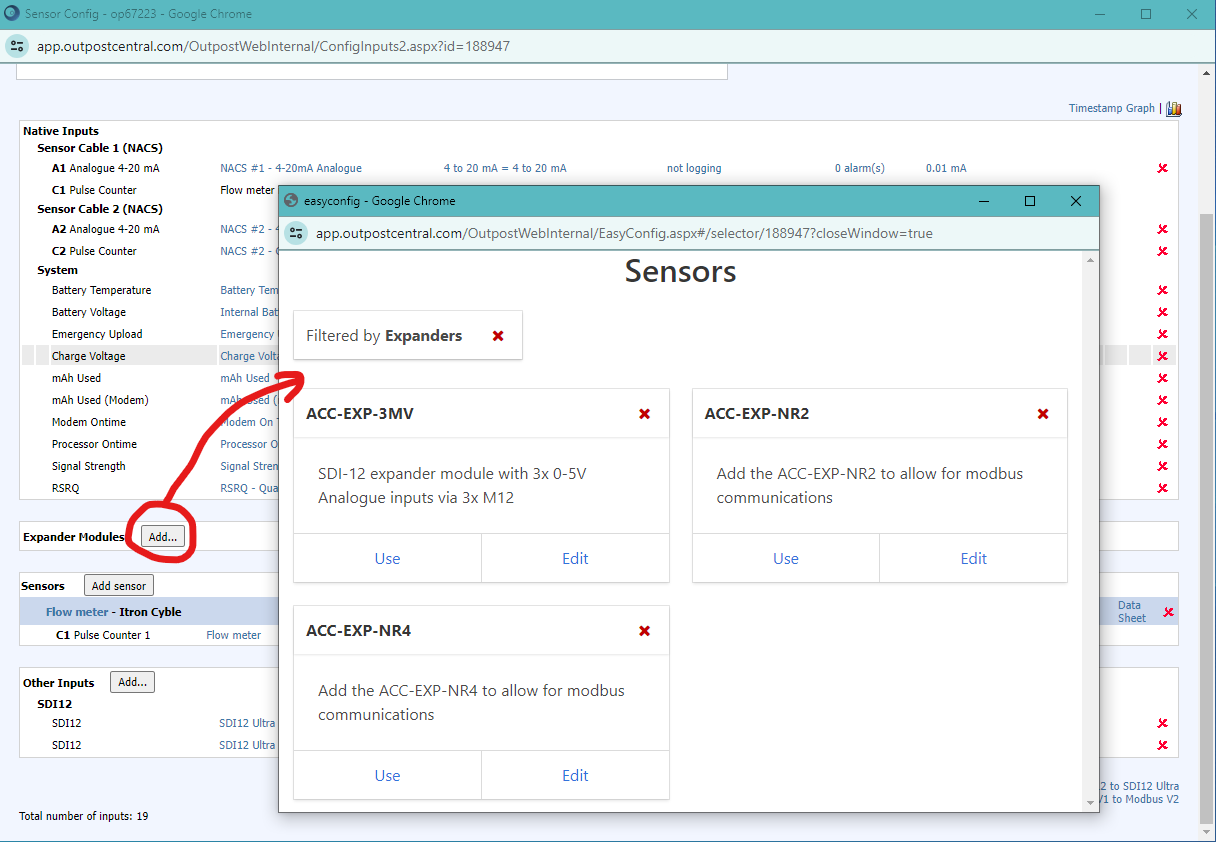Delete the A1 Analogue 4-20 mA input row
This screenshot has width=1216, height=842.
coord(1162,168)
